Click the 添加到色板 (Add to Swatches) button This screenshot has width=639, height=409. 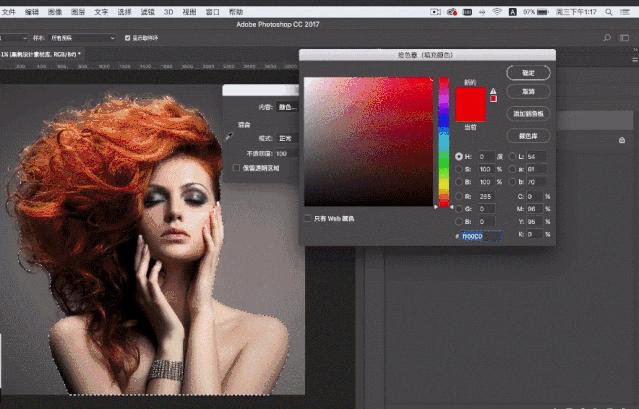528,114
